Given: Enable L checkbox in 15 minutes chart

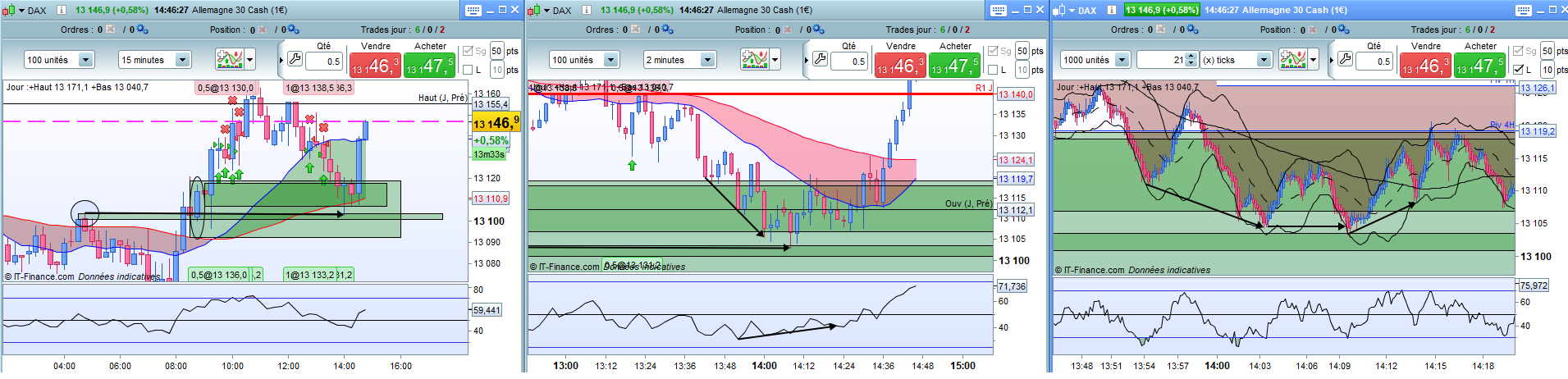Looking at the screenshot, I should tap(468, 70).
